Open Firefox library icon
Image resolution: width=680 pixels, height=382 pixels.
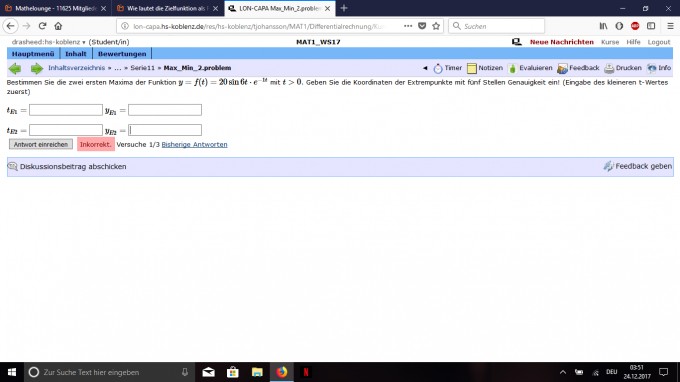[x=603, y=26]
